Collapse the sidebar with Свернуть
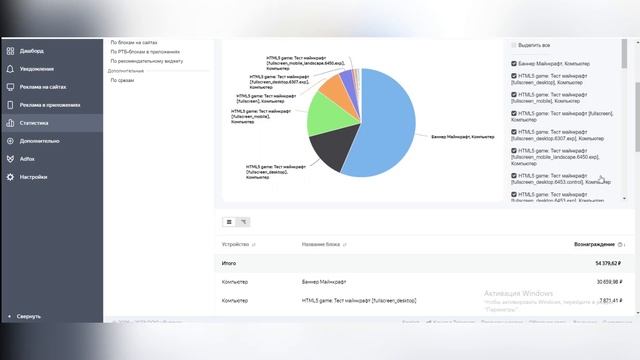Image resolution: width=640 pixels, height=360 pixels. tap(24, 316)
